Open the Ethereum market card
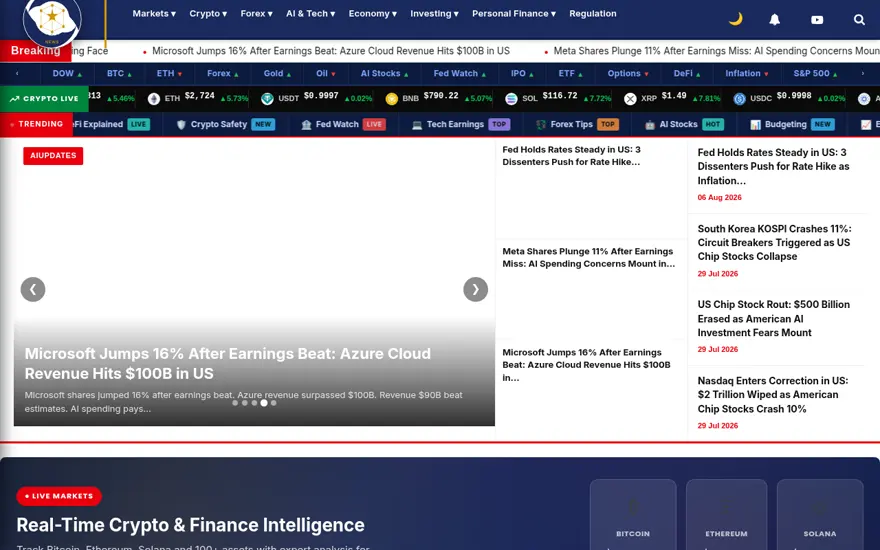 [726, 515]
